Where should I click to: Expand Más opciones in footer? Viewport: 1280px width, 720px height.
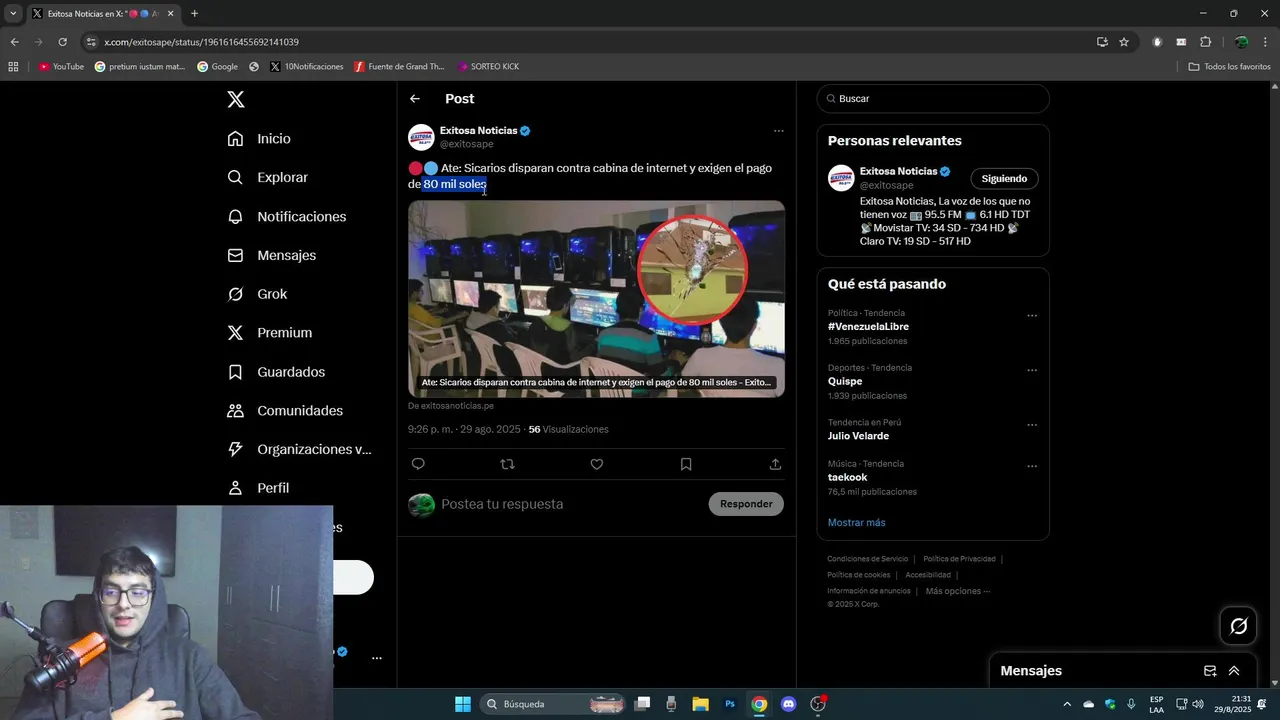(958, 591)
